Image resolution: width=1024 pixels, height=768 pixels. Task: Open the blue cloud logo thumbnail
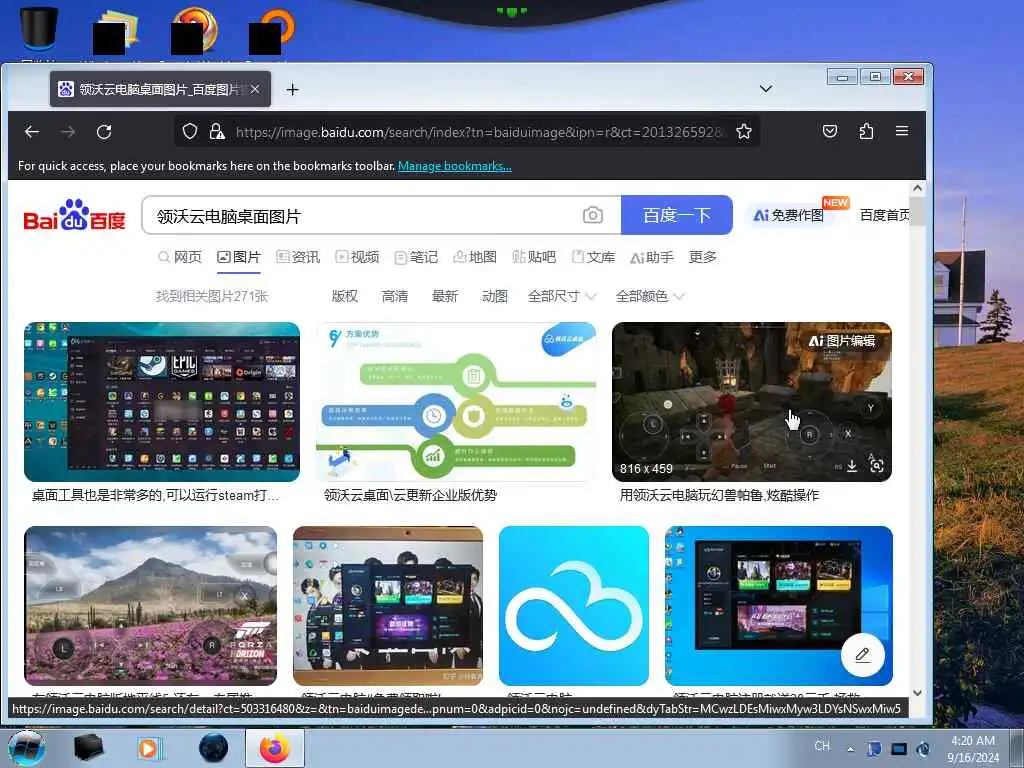pos(574,605)
